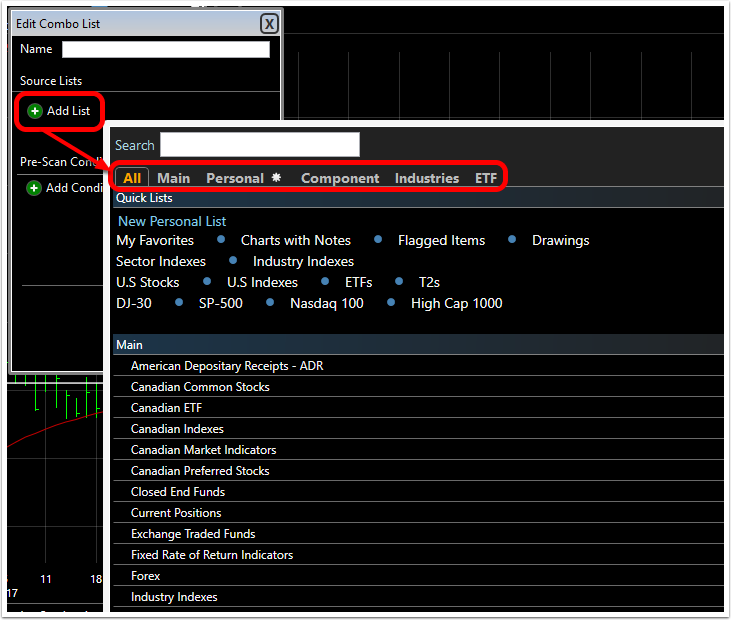Click Add Condition text button
The height and width of the screenshot is (620, 731).
click(x=74, y=188)
